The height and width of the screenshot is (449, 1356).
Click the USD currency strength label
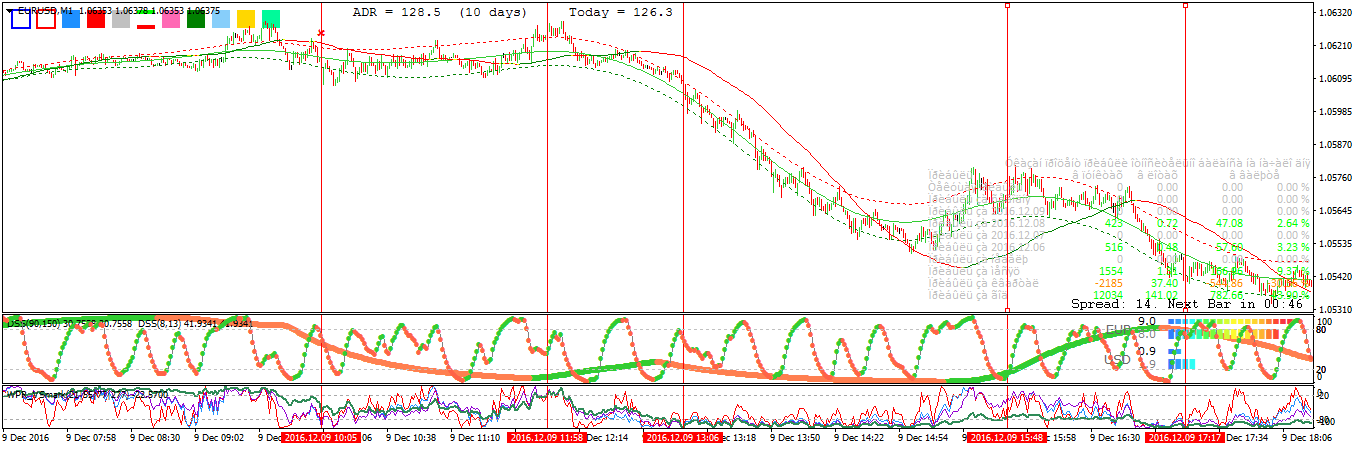pos(1117,359)
